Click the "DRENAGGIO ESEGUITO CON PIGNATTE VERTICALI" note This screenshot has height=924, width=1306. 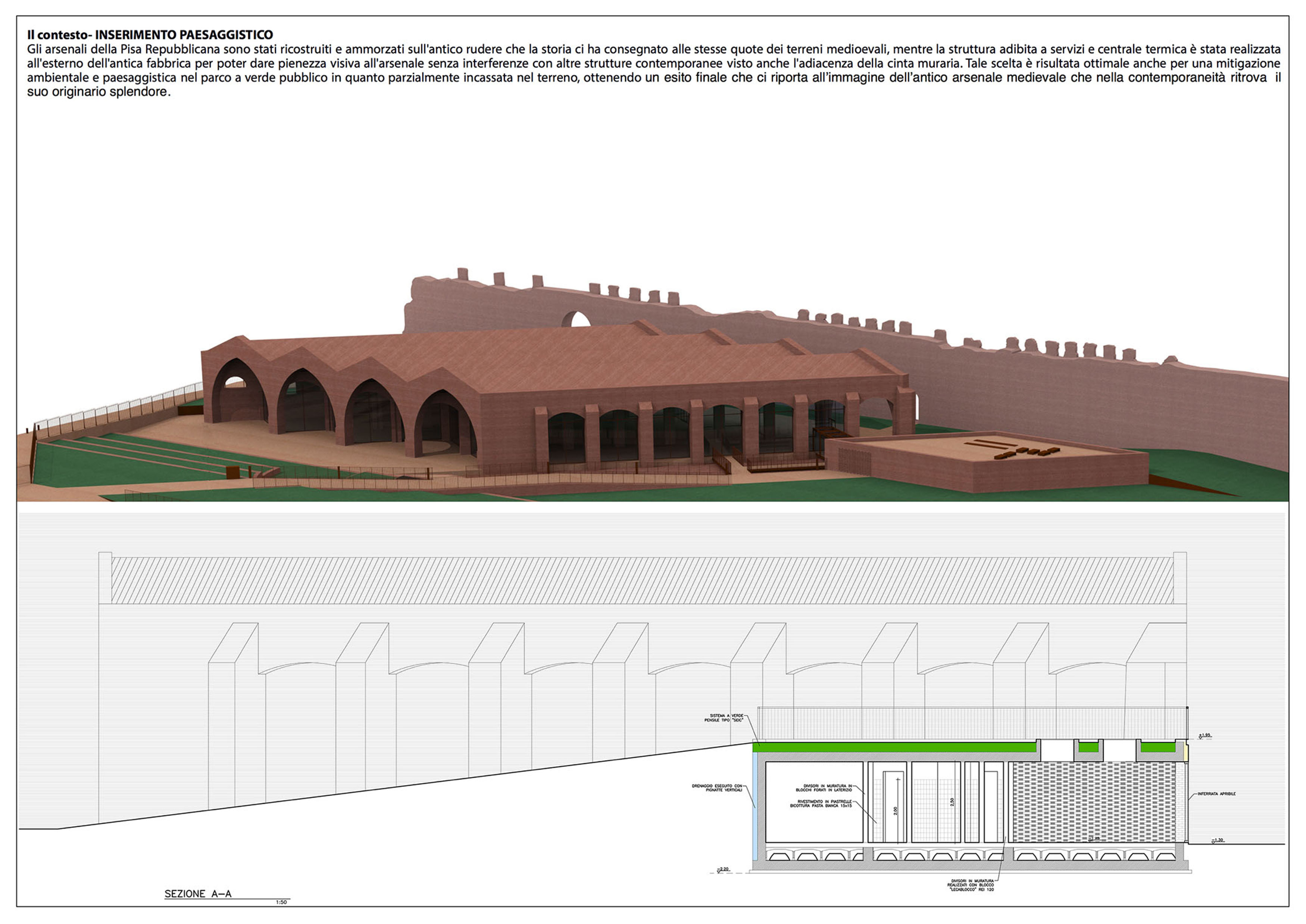click(717, 788)
